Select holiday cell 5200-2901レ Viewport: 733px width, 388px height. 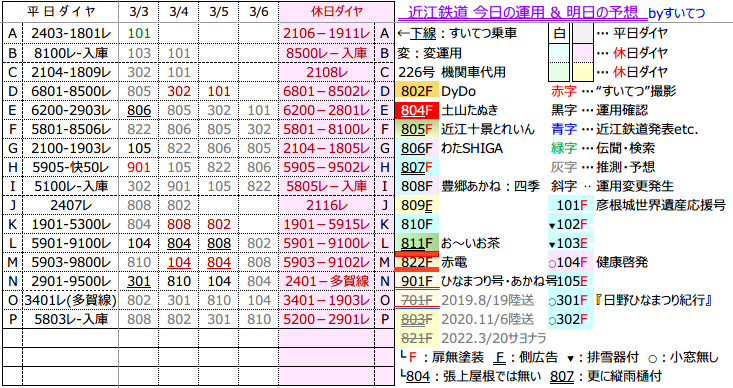click(x=327, y=319)
